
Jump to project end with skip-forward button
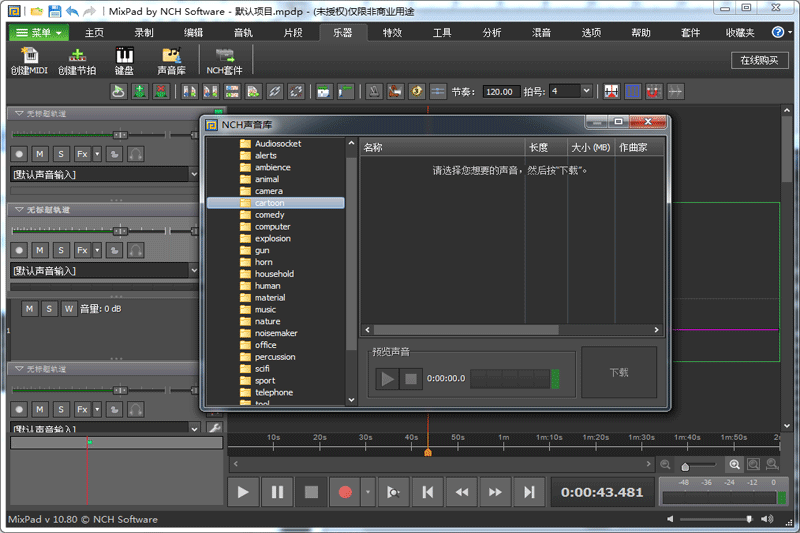(529, 492)
